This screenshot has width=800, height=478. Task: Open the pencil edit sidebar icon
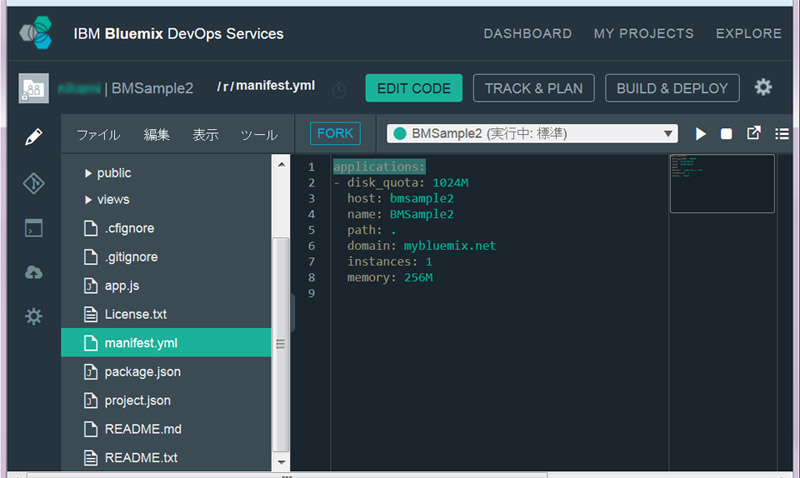point(34,137)
